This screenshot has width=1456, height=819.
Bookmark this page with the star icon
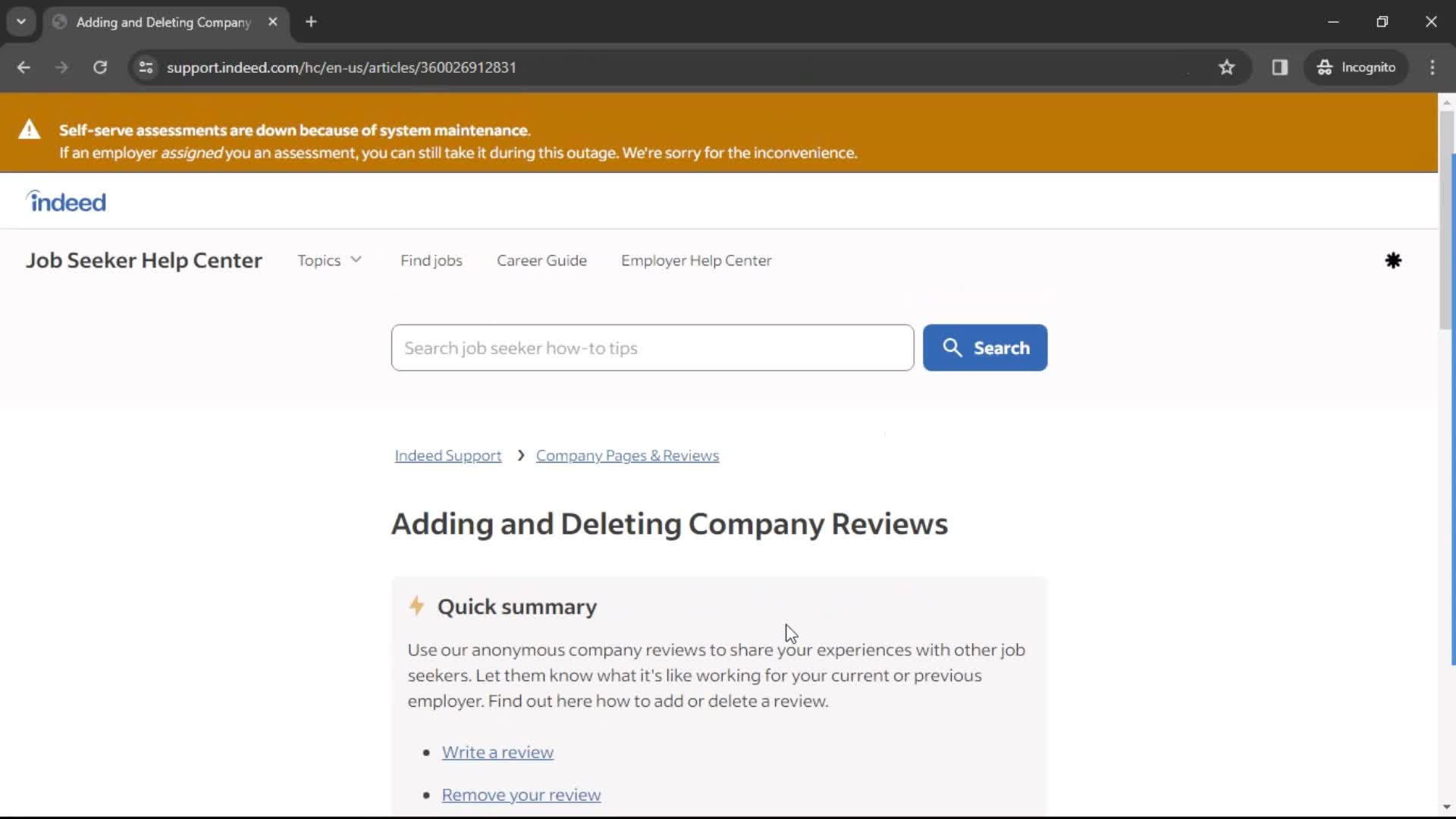pos(1226,67)
